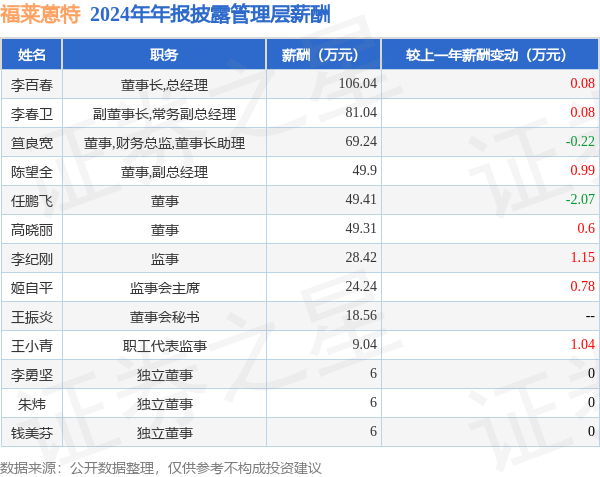The width and height of the screenshot is (600, 477).
Task: Select the name 王小青
Action: (x=32, y=346)
